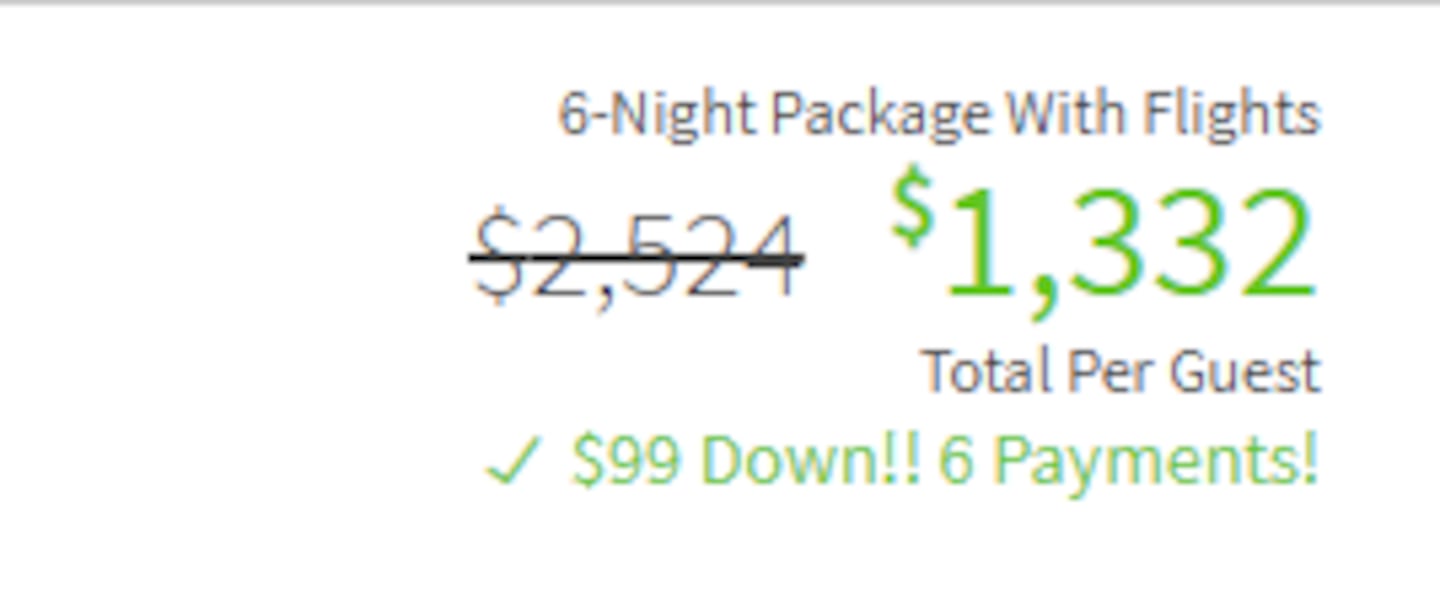Click the green checkmark icon
The image size is (1440, 613).
click(513, 463)
